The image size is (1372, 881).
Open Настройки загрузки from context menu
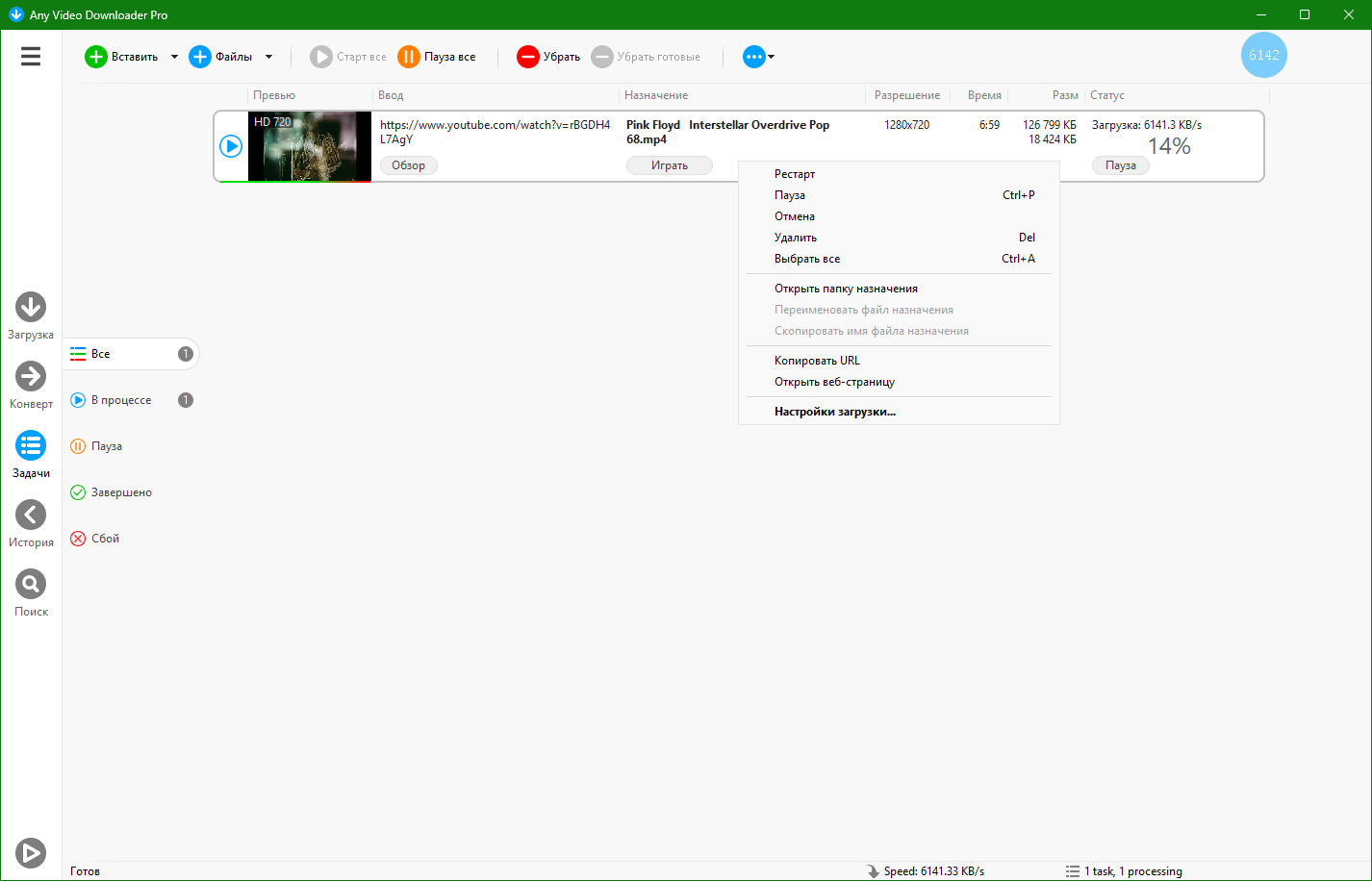834,412
